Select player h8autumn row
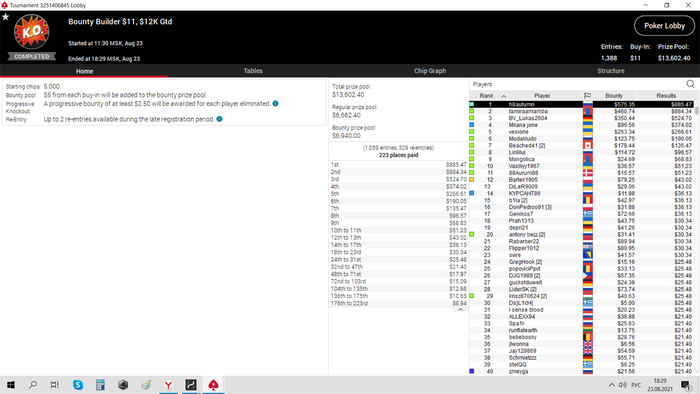 (x=582, y=104)
